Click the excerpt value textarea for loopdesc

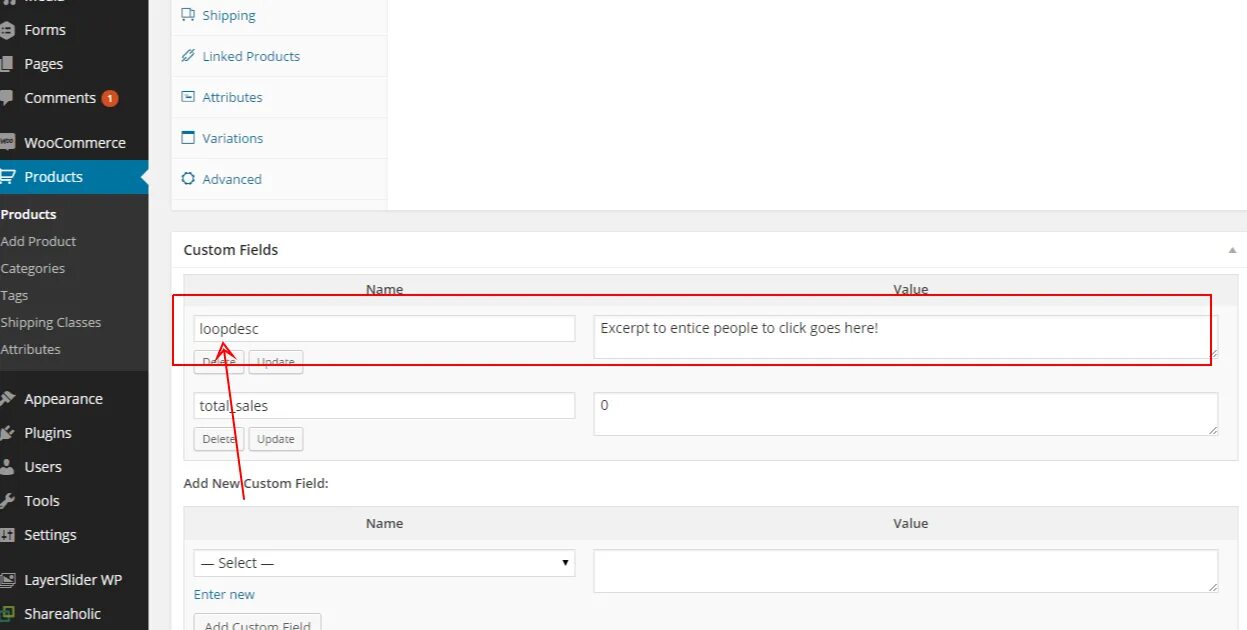pyautogui.click(x=906, y=337)
